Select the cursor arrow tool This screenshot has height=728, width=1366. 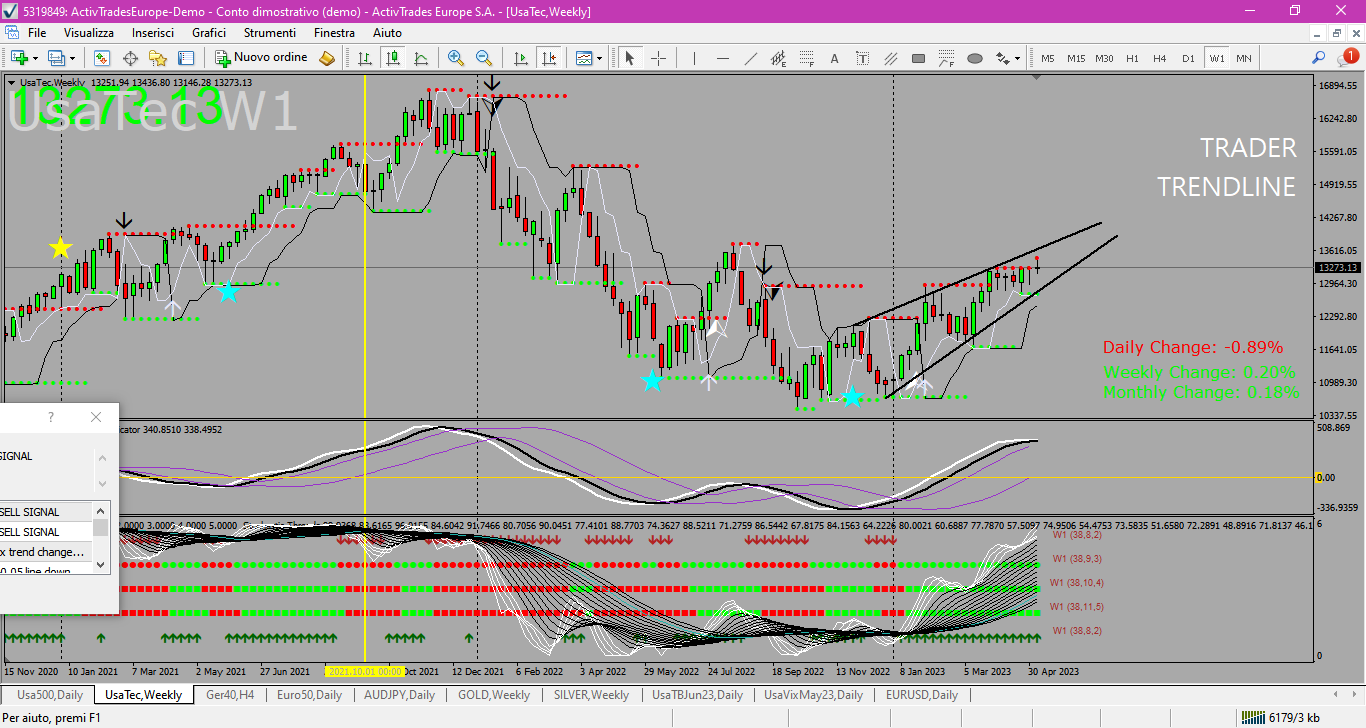click(x=630, y=58)
